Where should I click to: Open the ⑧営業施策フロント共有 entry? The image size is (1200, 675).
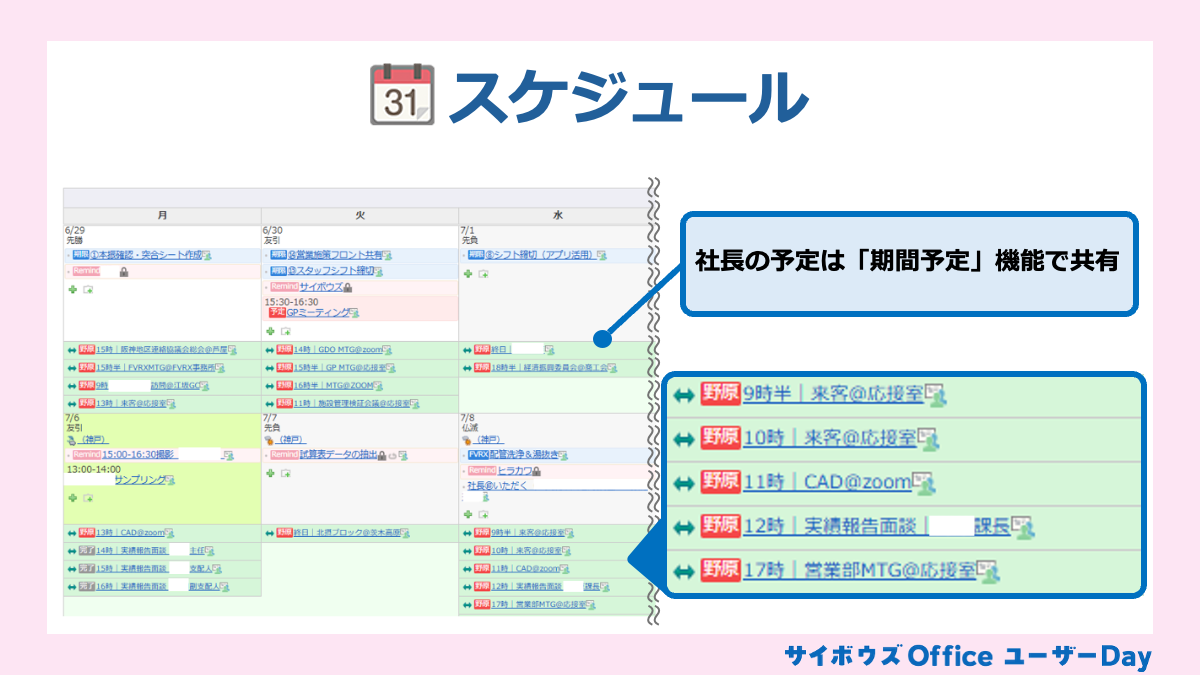click(335, 255)
